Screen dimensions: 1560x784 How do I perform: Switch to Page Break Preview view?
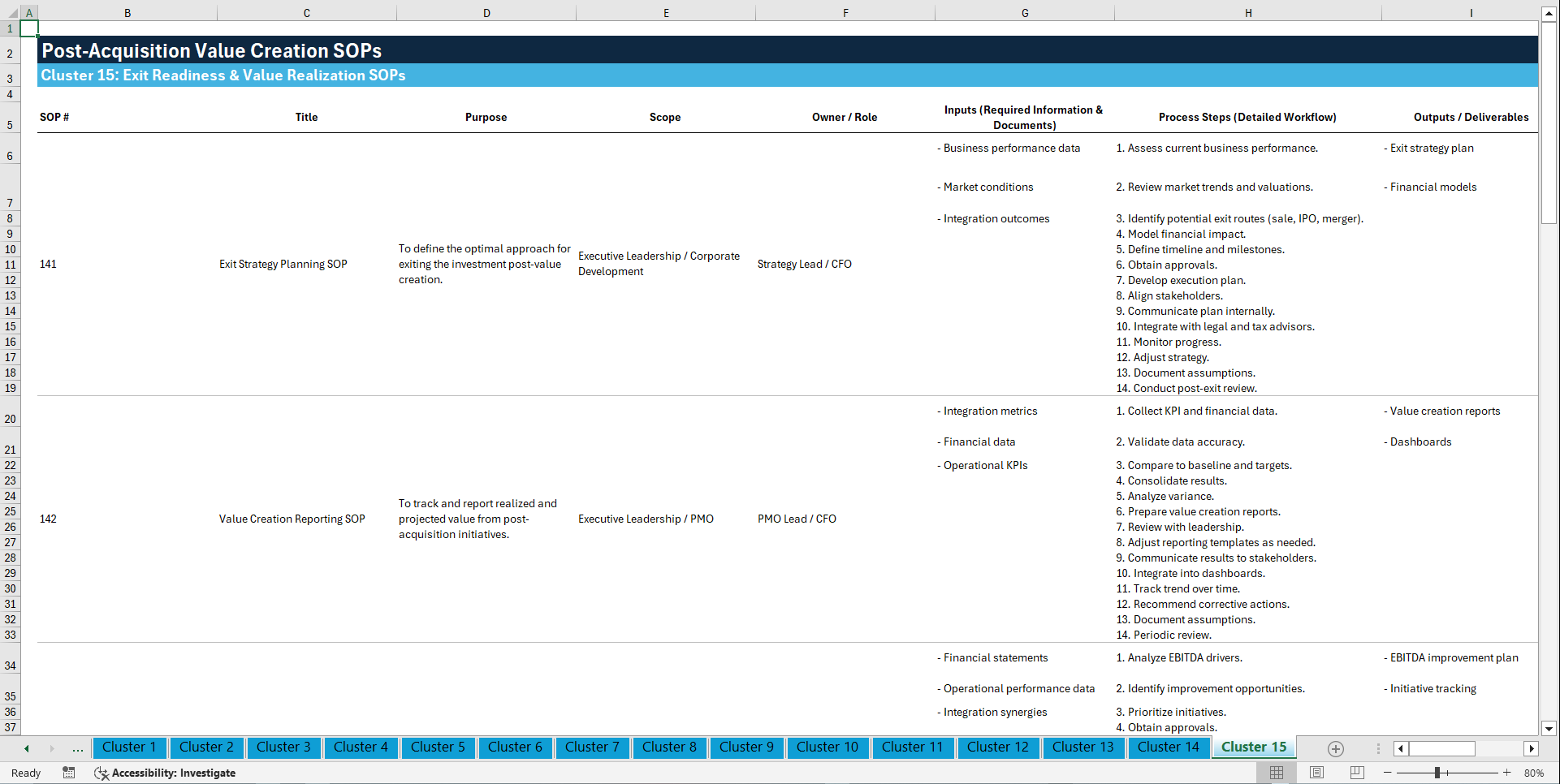click(x=1356, y=773)
